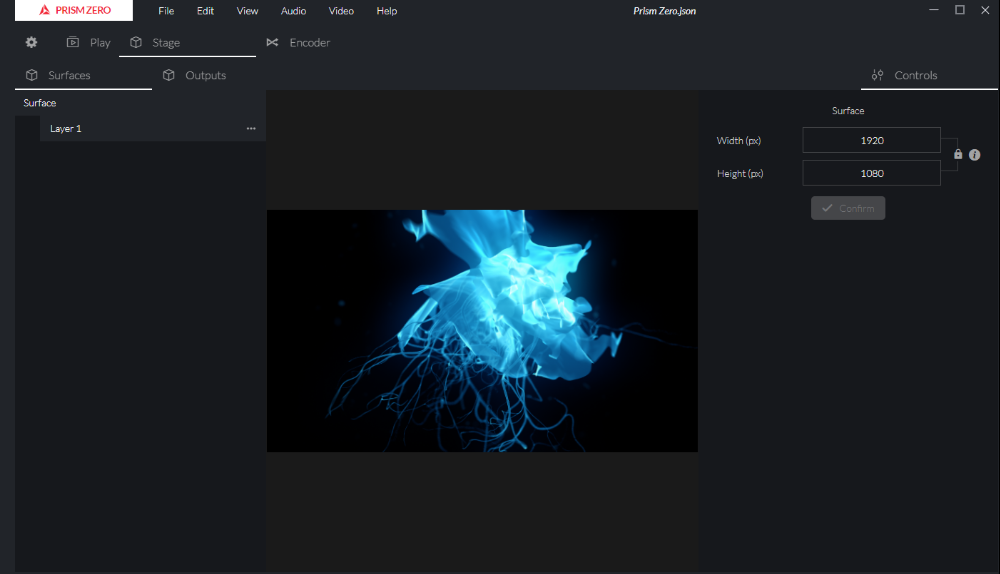The image size is (1000, 574).
Task: Switch to the Stage tab
Action: click(155, 43)
